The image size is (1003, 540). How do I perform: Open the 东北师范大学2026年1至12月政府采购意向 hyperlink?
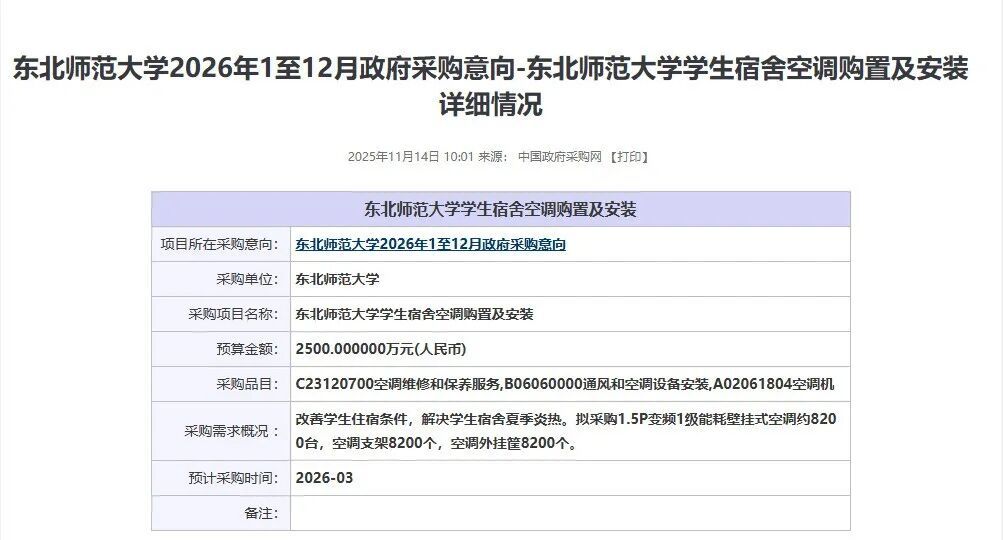pyautogui.click(x=430, y=244)
